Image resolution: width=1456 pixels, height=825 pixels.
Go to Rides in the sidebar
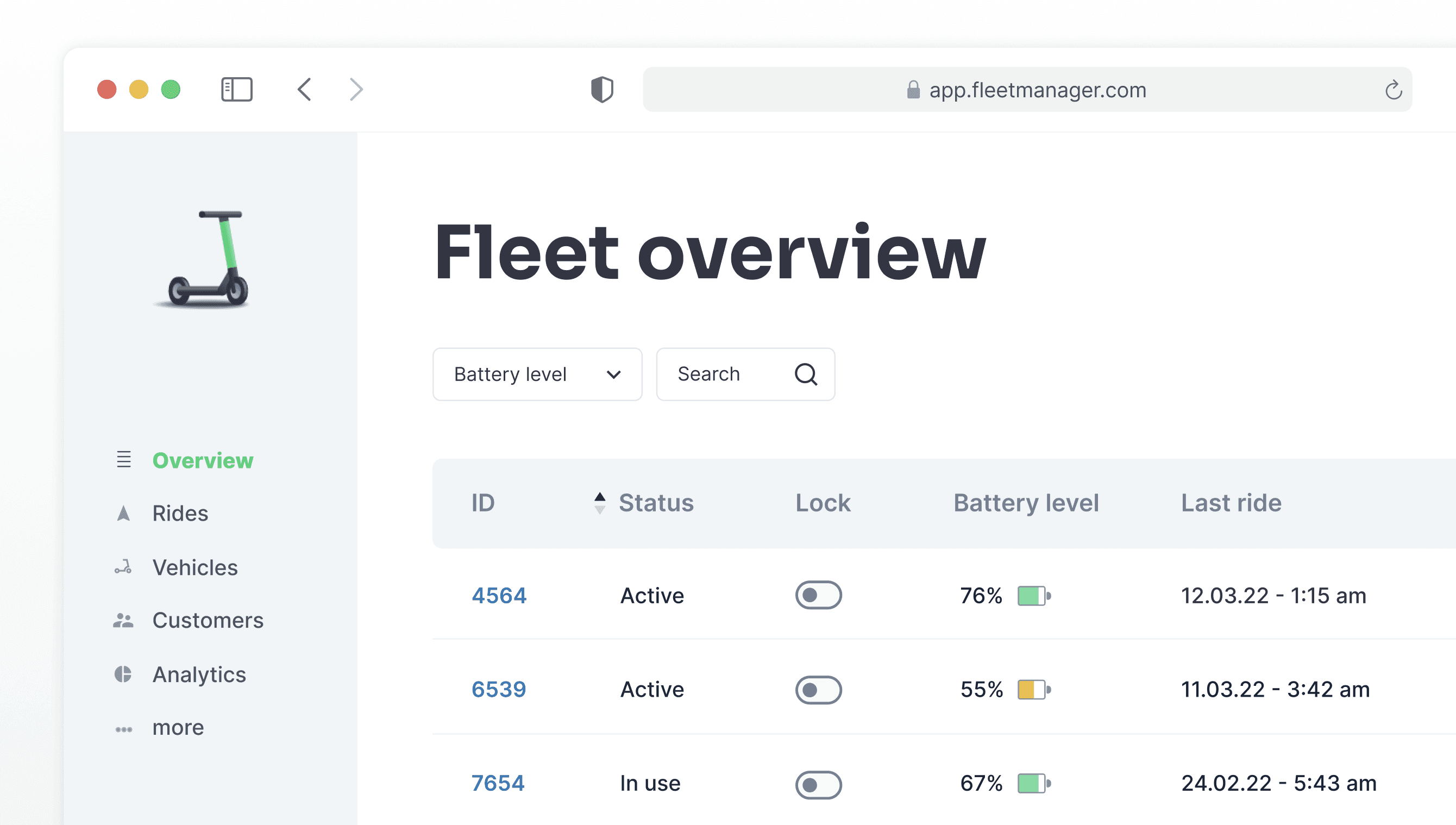point(179,514)
